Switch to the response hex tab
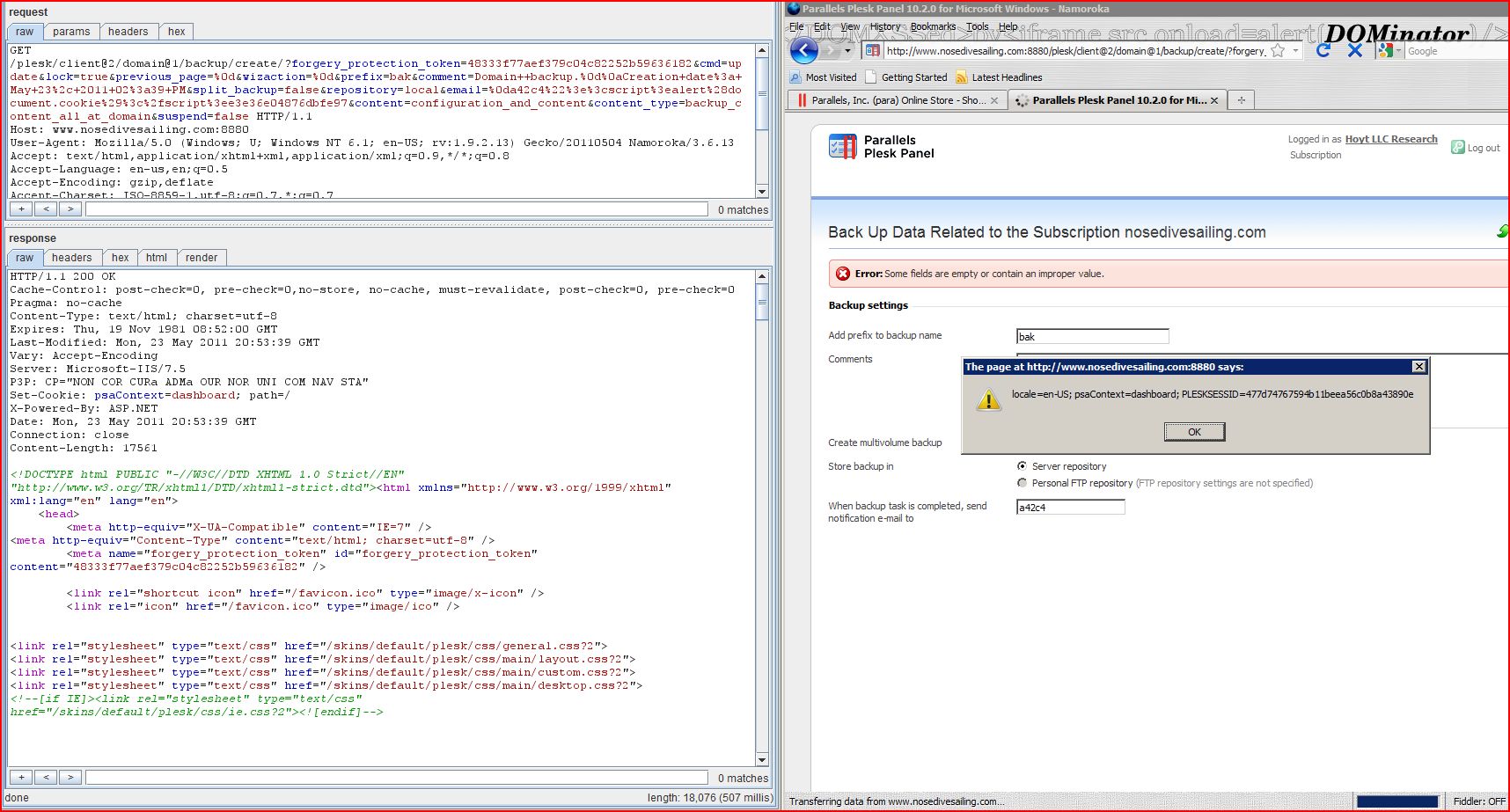 tap(121, 258)
